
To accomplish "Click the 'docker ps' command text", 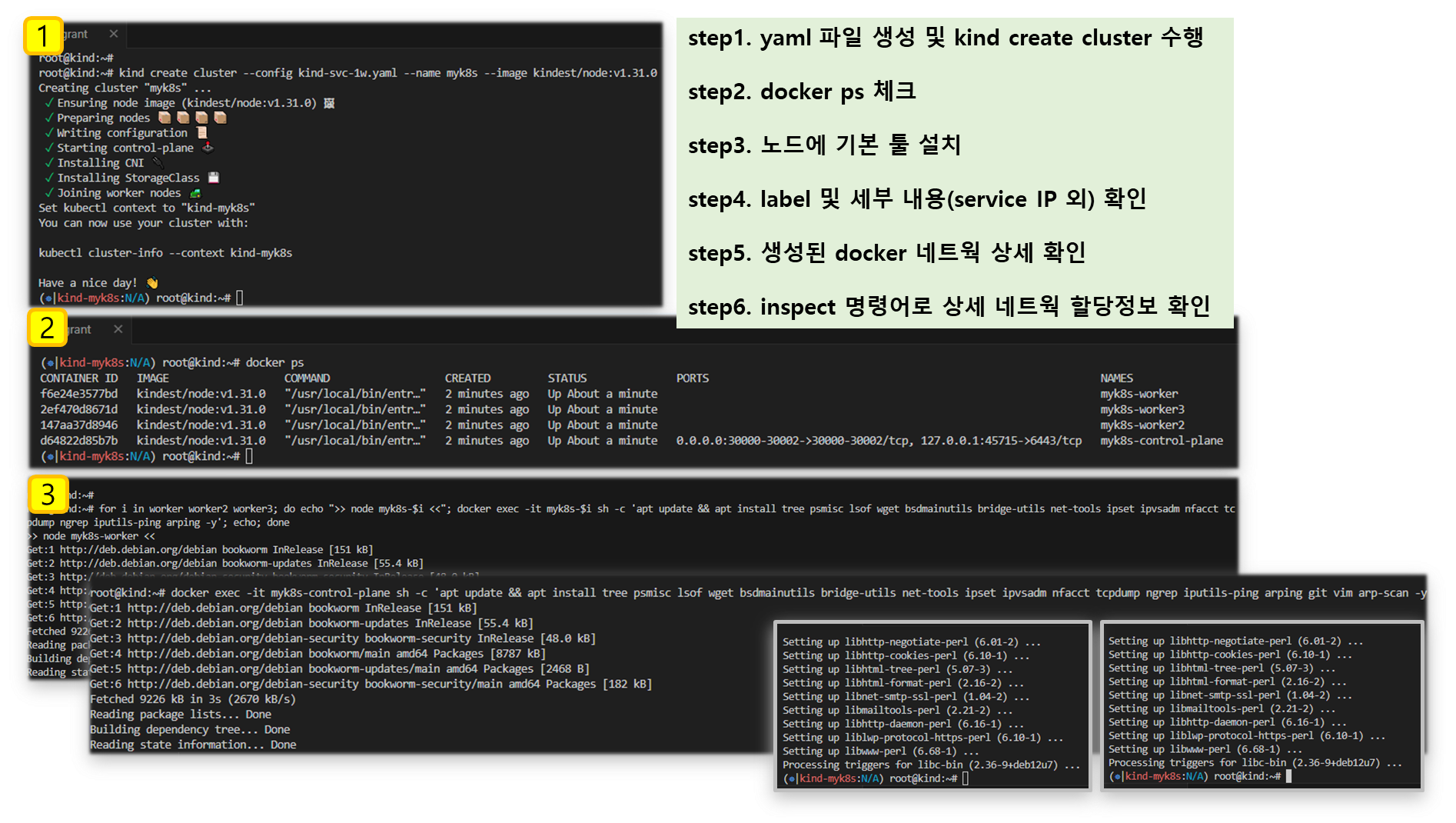I will (274, 362).
